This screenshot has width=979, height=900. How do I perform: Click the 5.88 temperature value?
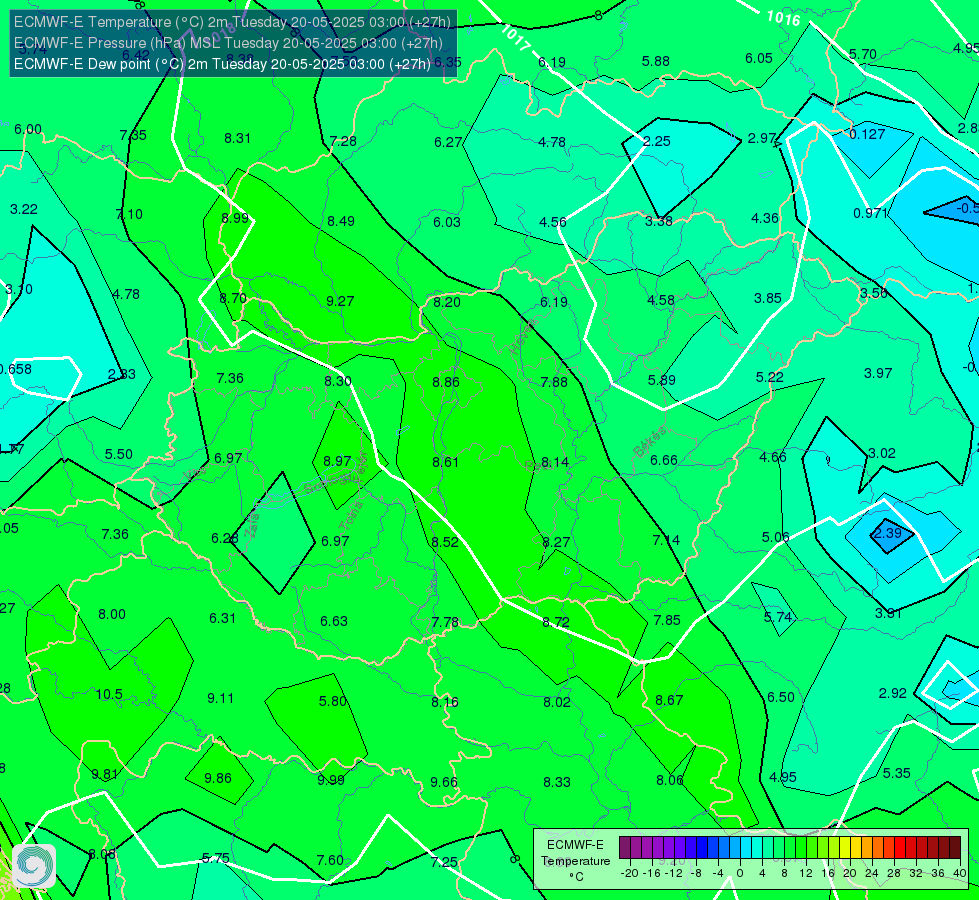[656, 61]
